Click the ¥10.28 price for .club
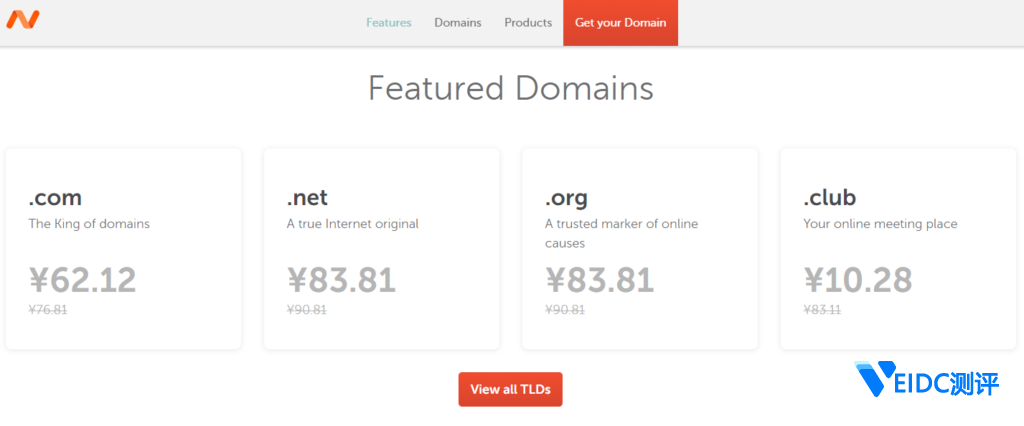Screen dimensions: 1024x426 click(858, 280)
